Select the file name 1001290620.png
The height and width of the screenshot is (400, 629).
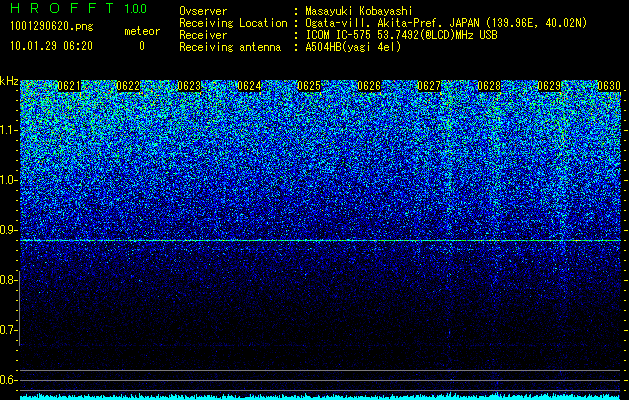(x=51, y=27)
